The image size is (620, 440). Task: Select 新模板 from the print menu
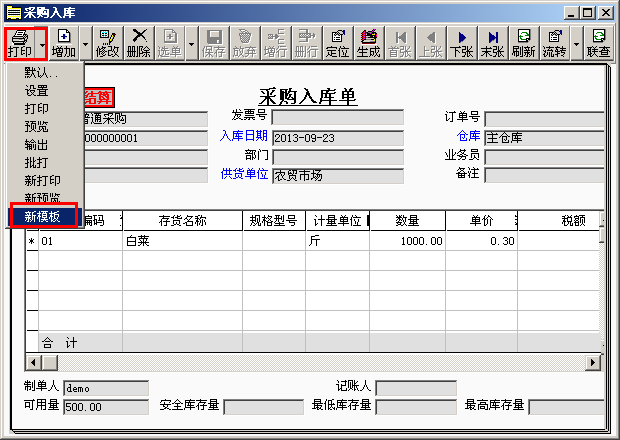(x=45, y=216)
